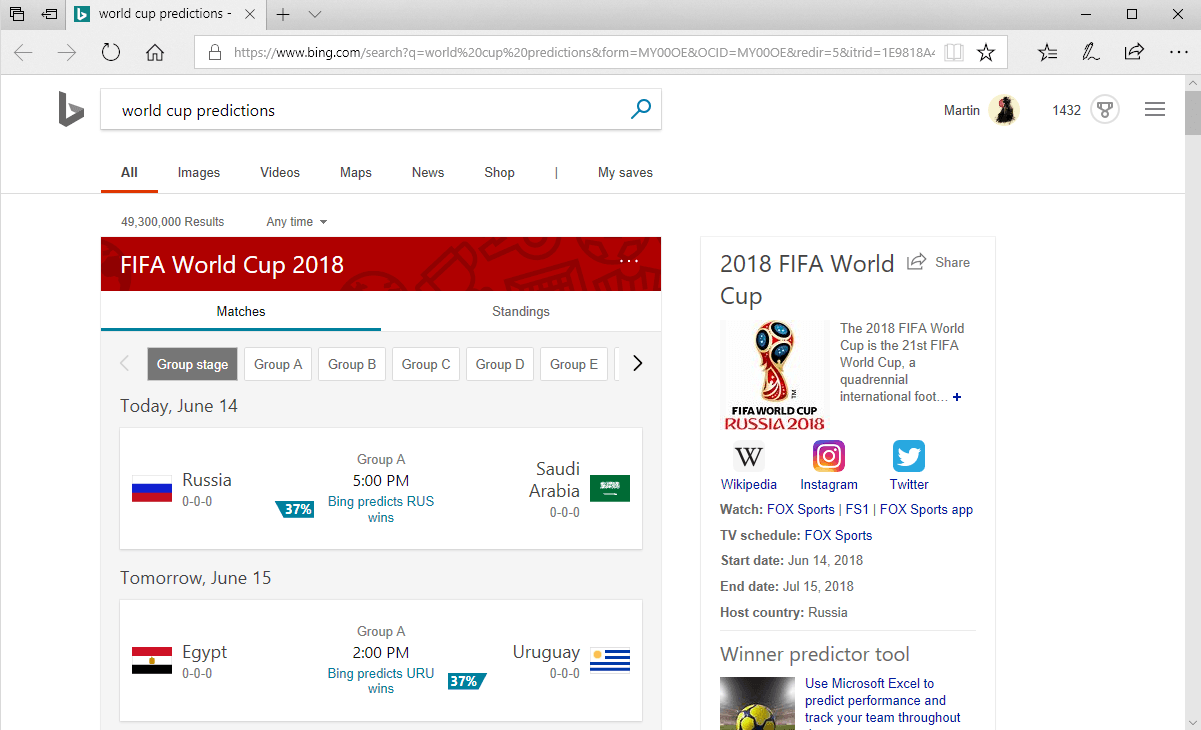Click Bing predicts URU wins text
The width and height of the screenshot is (1201, 730).
(x=381, y=681)
